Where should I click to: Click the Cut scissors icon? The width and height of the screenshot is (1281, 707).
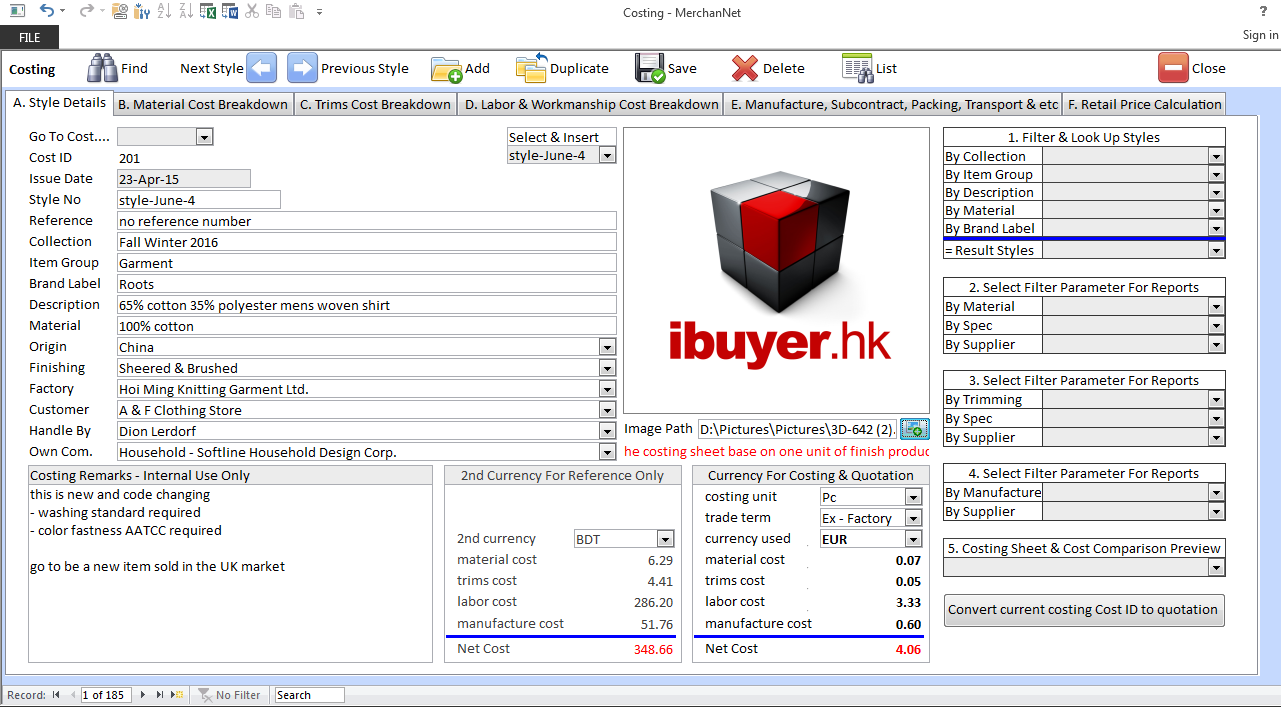click(251, 11)
